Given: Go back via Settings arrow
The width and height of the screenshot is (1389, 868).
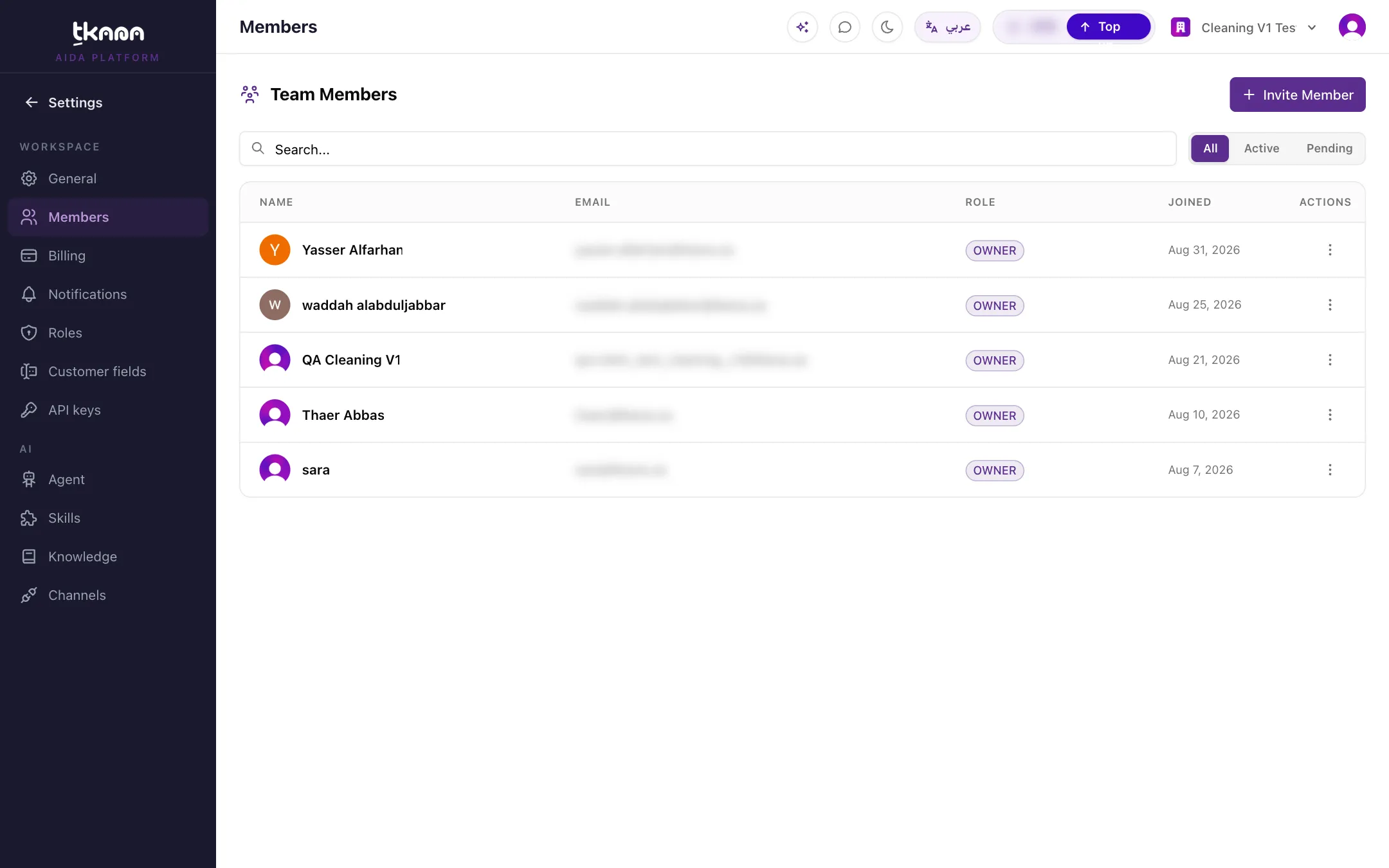Looking at the screenshot, I should 32,102.
